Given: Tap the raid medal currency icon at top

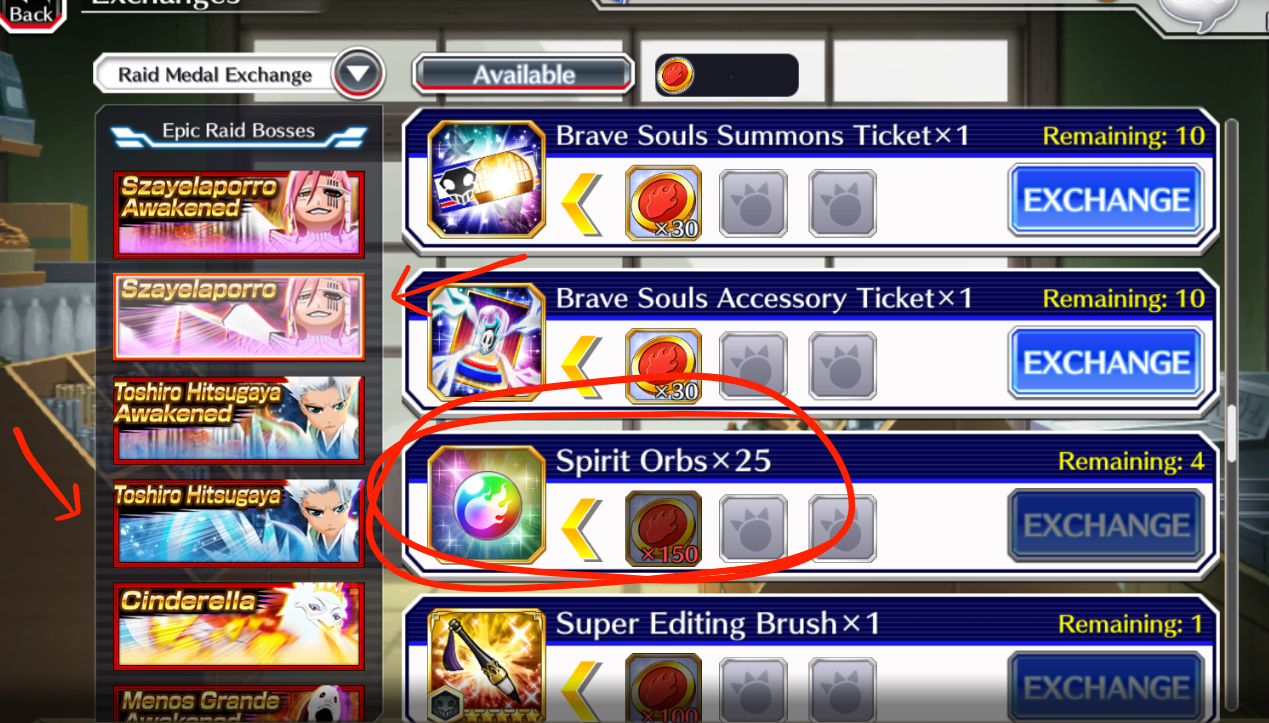Looking at the screenshot, I should coord(677,75).
